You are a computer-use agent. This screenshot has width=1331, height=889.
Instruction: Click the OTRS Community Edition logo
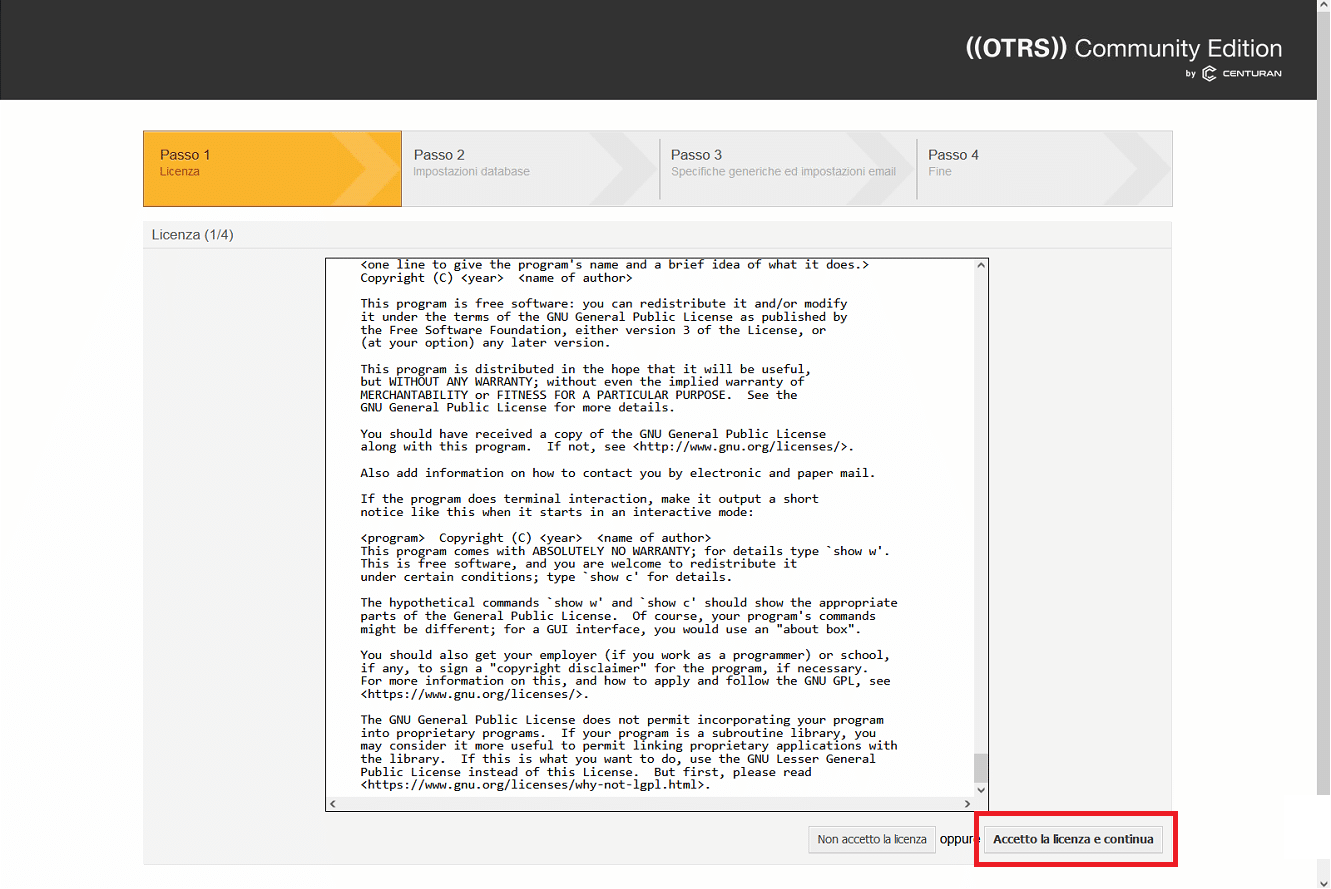[1124, 48]
